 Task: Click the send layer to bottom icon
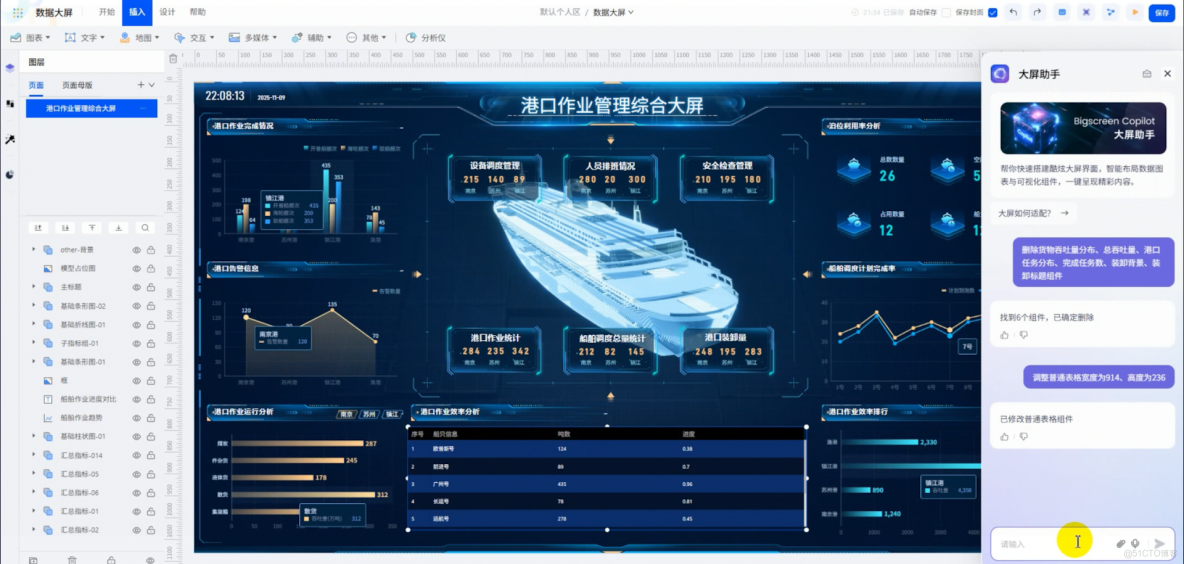tap(118, 227)
